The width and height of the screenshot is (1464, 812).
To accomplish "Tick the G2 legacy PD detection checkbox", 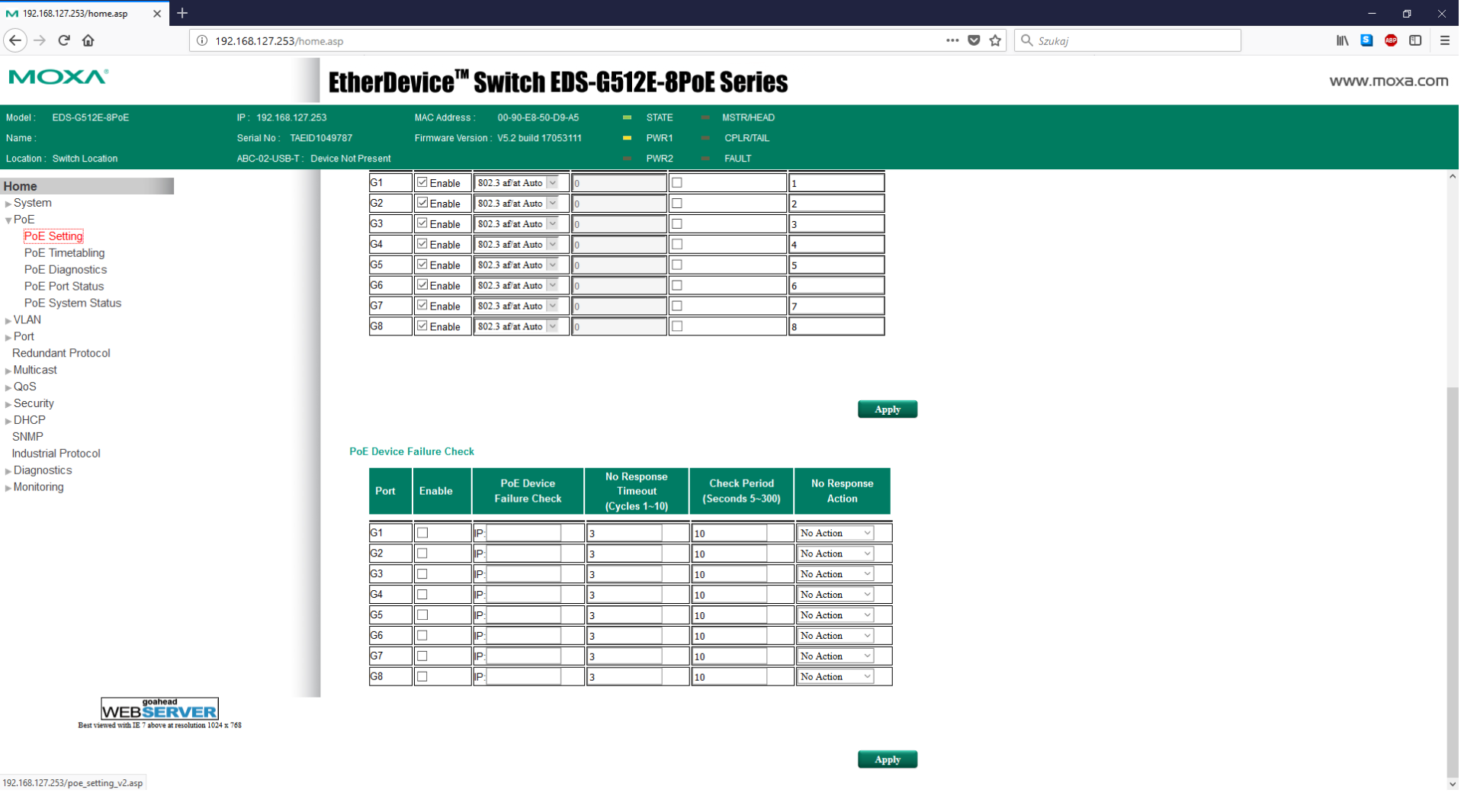I will (678, 204).
